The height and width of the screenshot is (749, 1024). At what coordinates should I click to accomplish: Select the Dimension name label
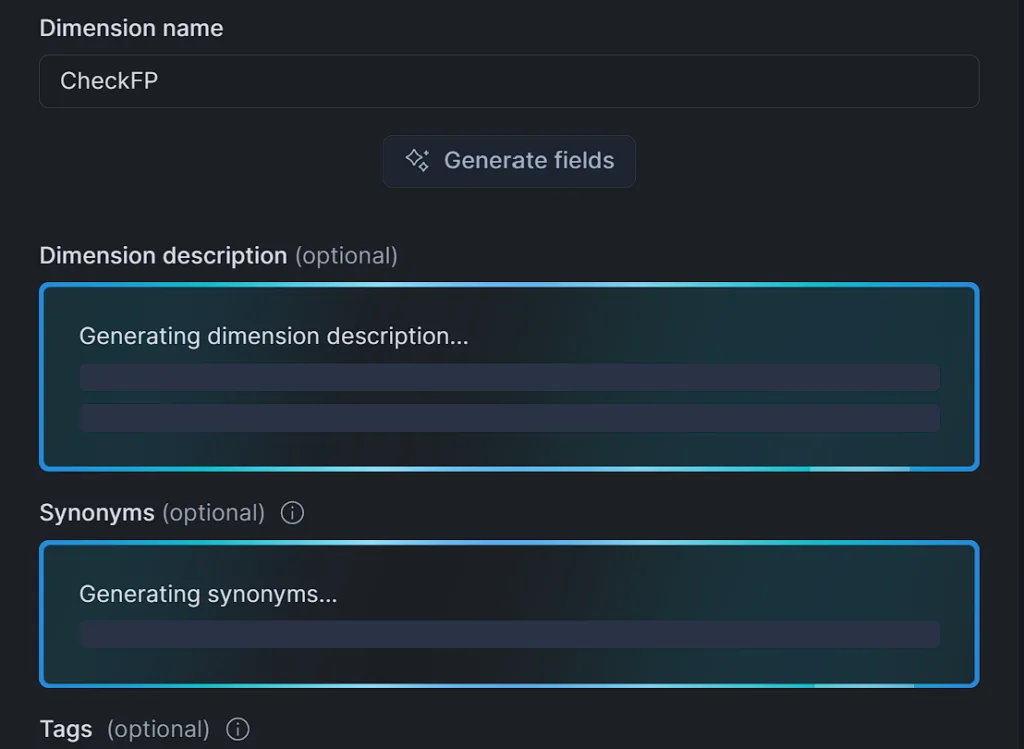click(x=131, y=28)
